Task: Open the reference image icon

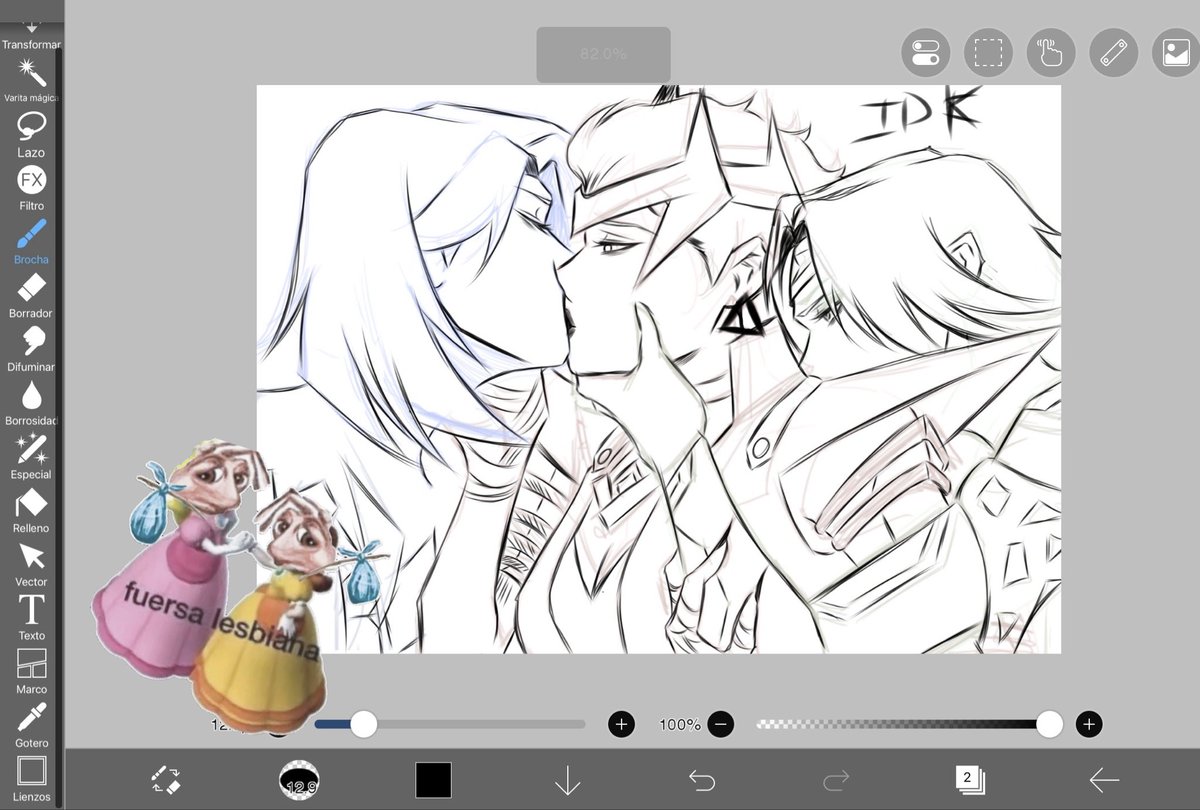Action: pyautogui.click(x=1176, y=52)
